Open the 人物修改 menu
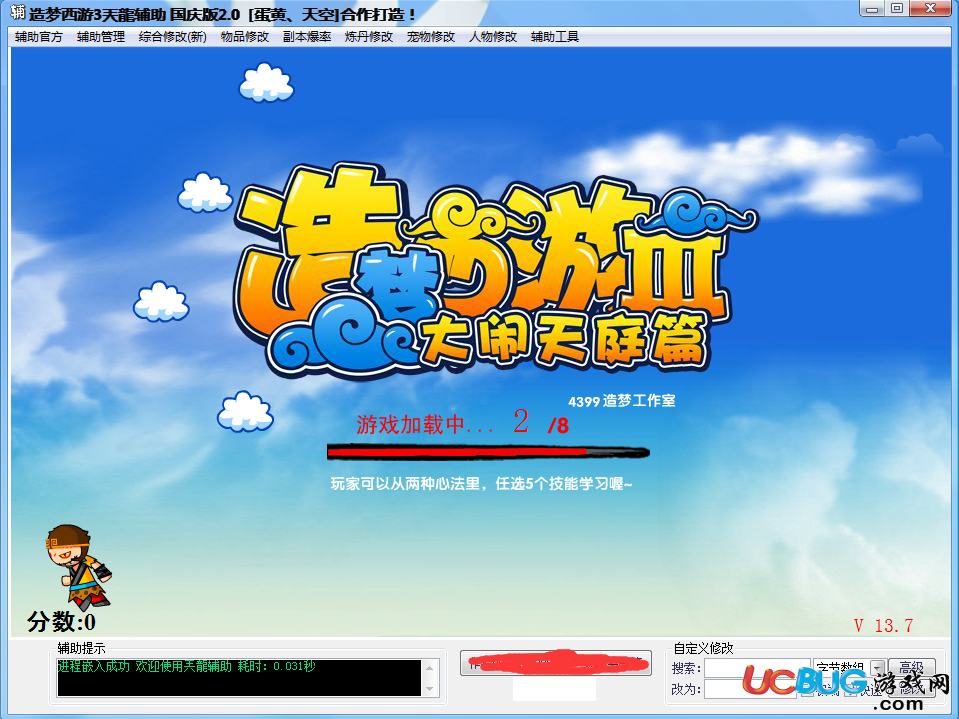 [x=493, y=37]
